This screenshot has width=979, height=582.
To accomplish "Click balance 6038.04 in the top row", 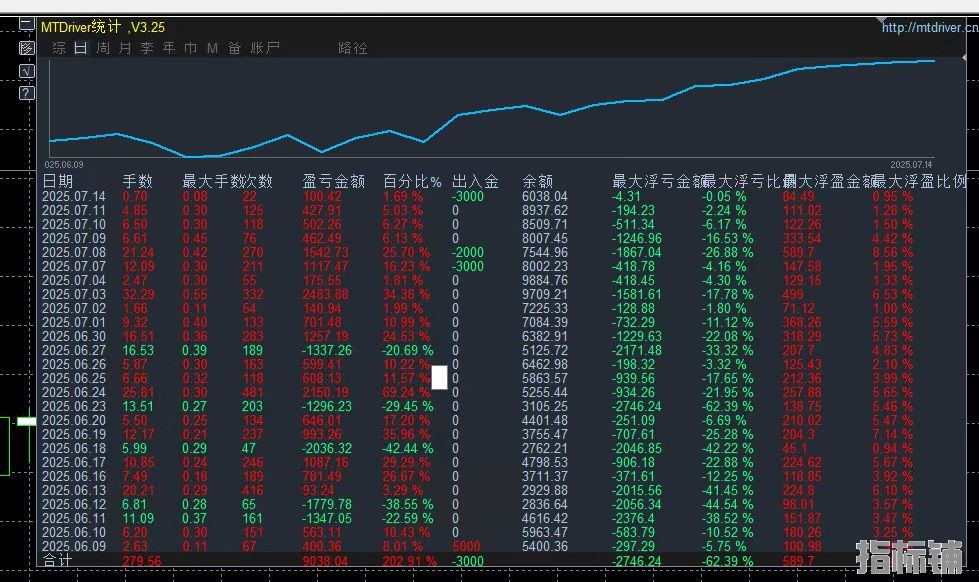I will coord(545,196).
